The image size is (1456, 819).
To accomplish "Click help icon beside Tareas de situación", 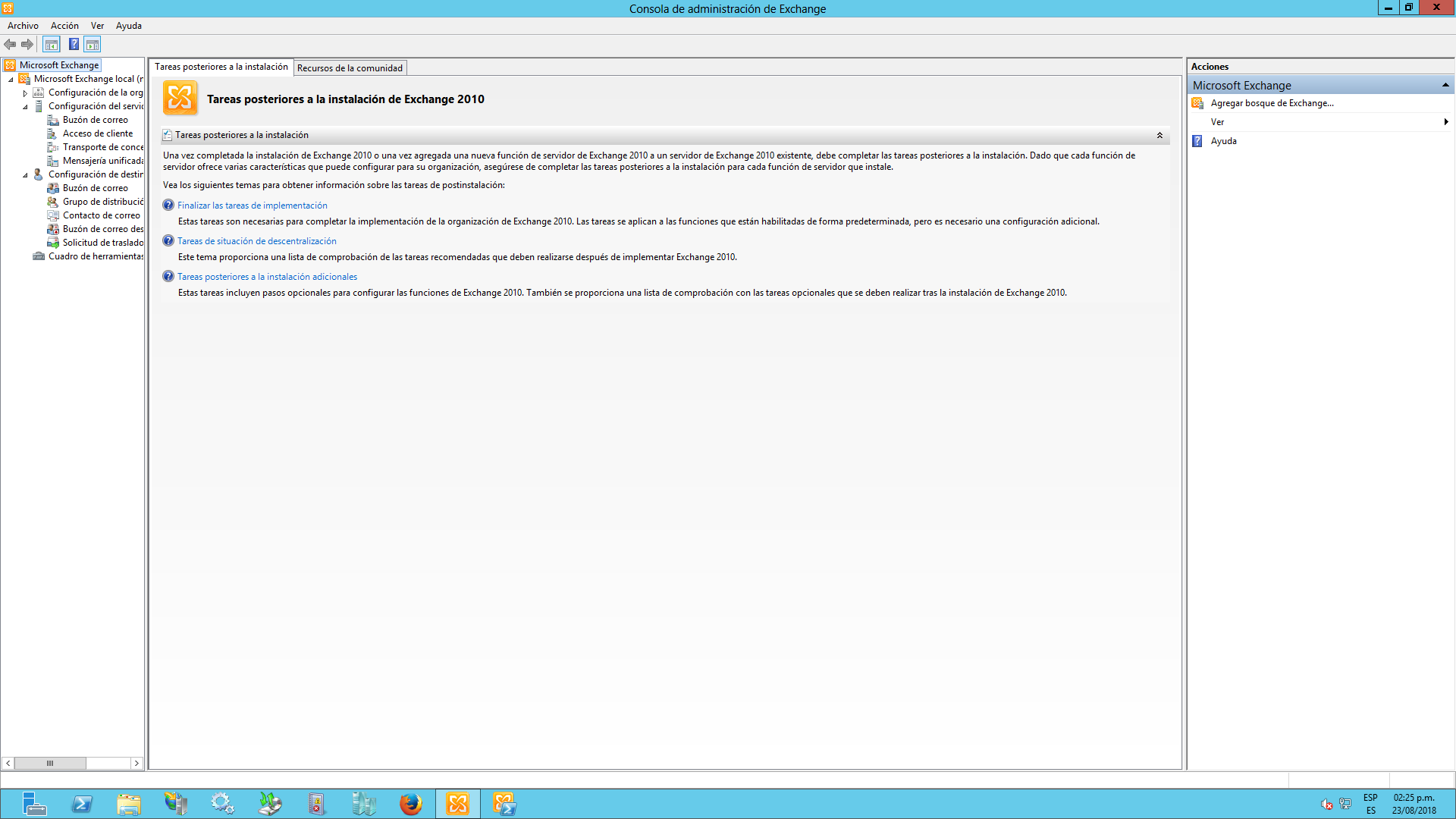I will [168, 240].
